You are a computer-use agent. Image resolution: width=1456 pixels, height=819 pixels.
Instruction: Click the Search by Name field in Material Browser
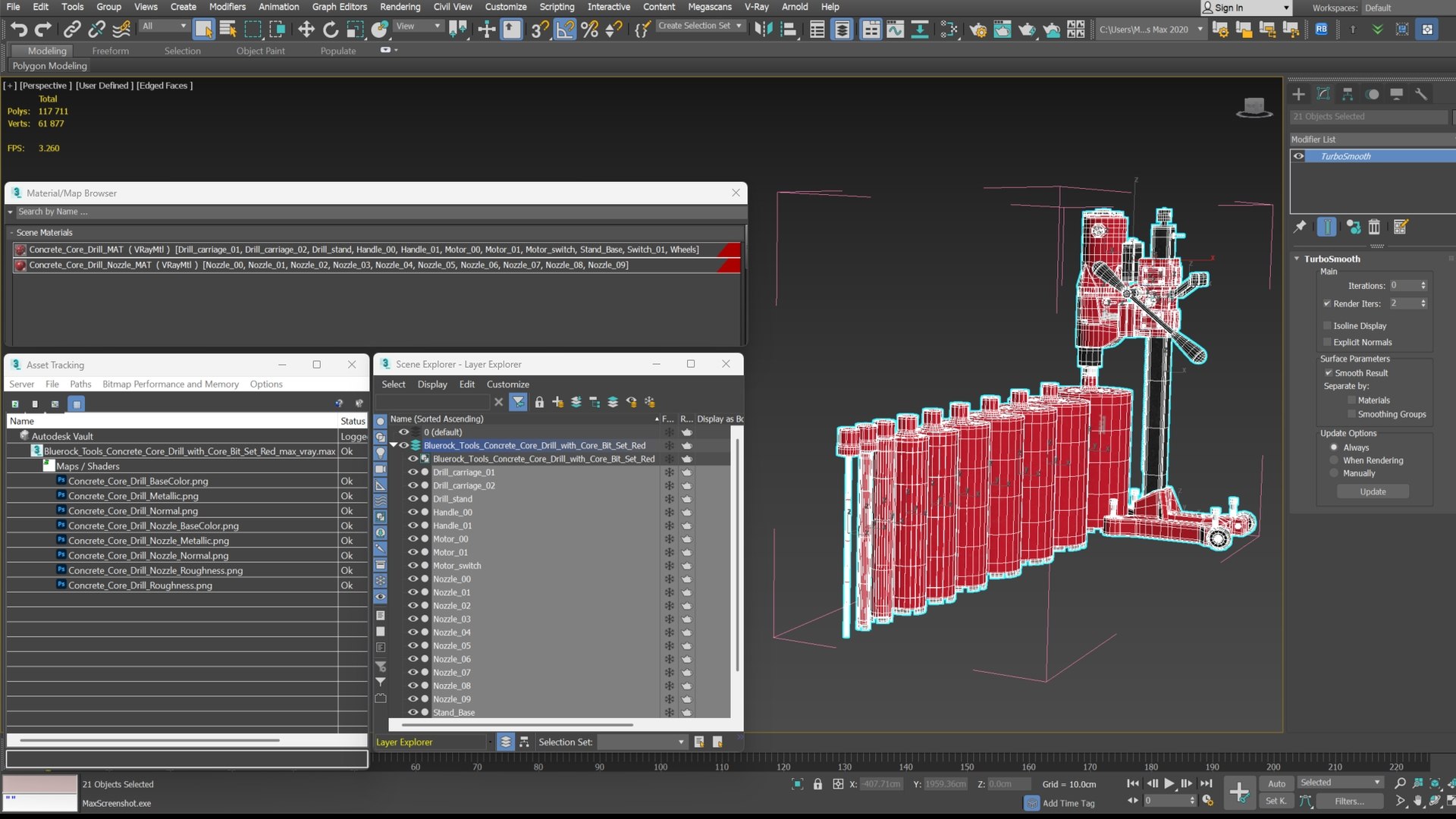point(379,212)
